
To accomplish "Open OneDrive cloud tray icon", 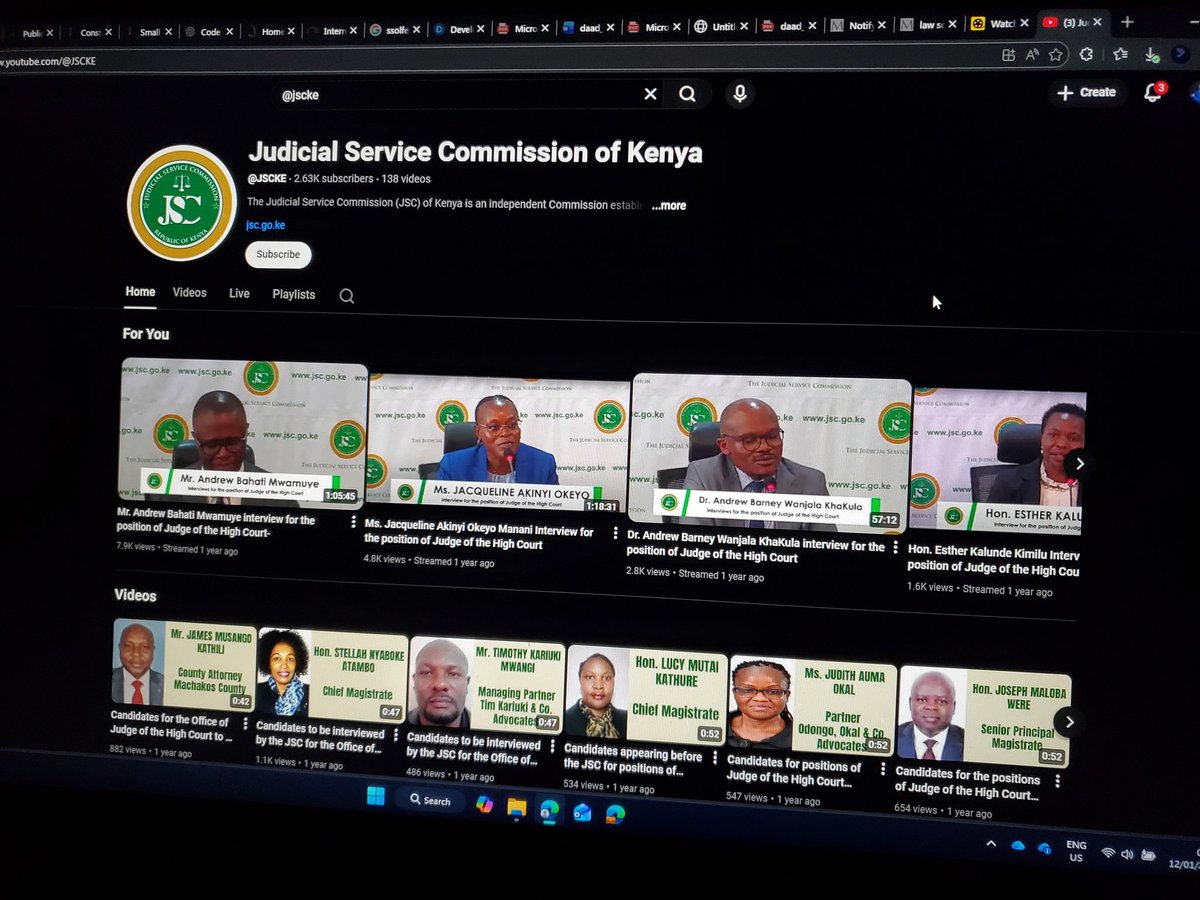I will click(x=1018, y=846).
